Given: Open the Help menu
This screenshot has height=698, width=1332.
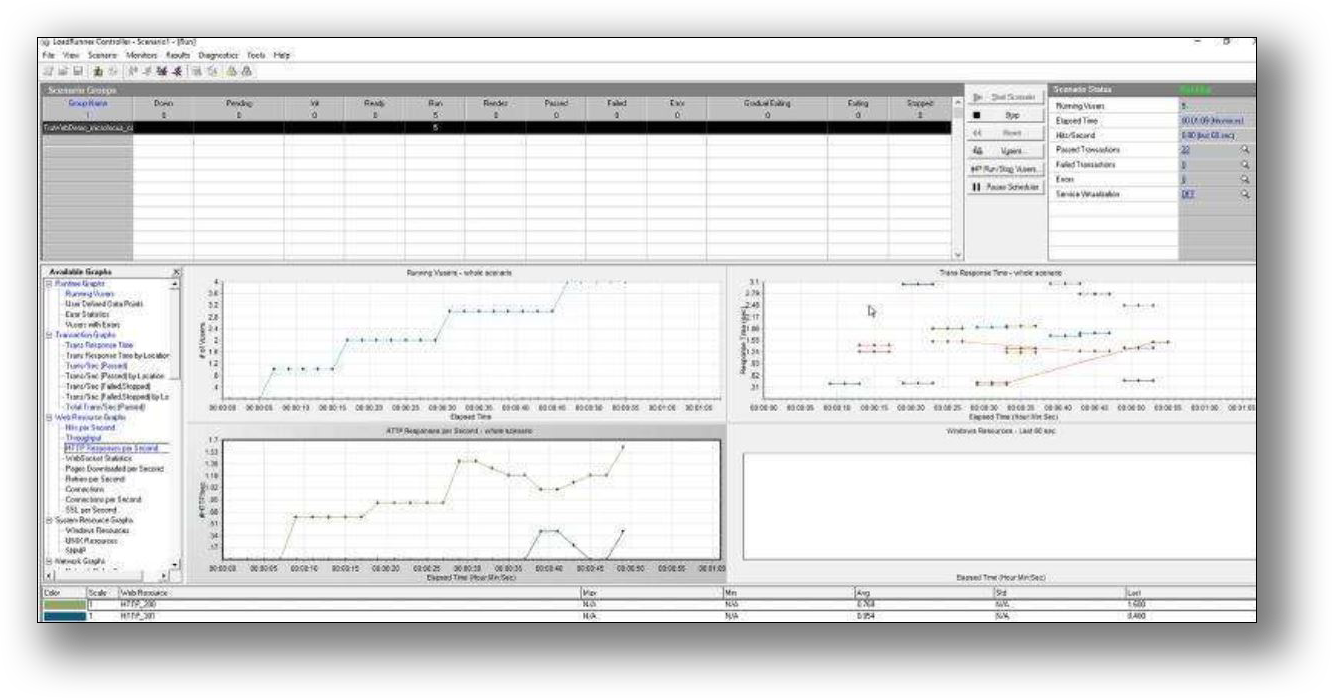Looking at the screenshot, I should 282,56.
